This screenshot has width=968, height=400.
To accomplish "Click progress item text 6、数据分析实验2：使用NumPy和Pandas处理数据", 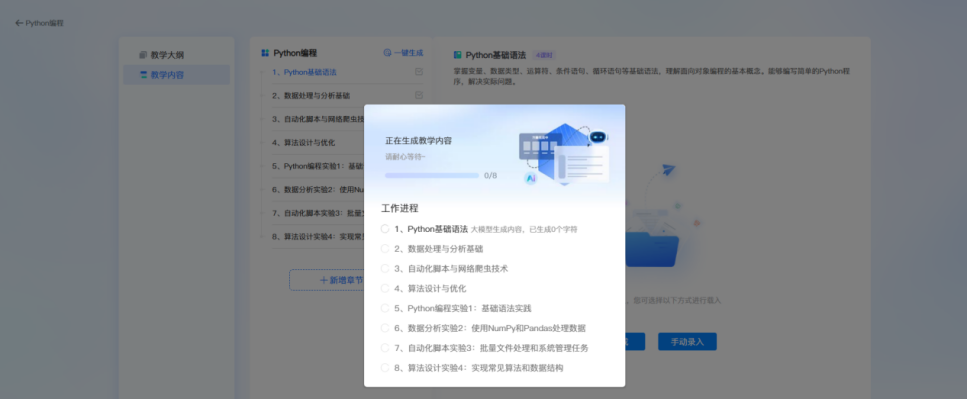I will point(490,328).
